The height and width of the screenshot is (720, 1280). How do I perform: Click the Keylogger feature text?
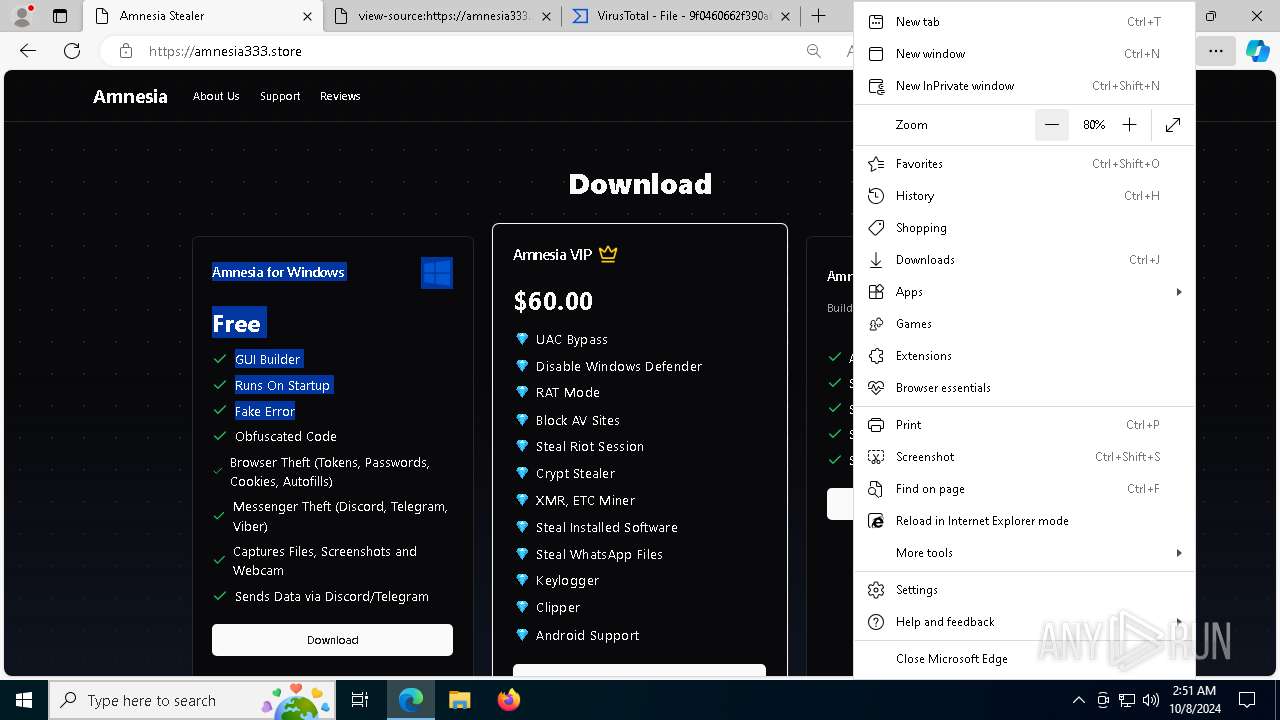pos(567,581)
